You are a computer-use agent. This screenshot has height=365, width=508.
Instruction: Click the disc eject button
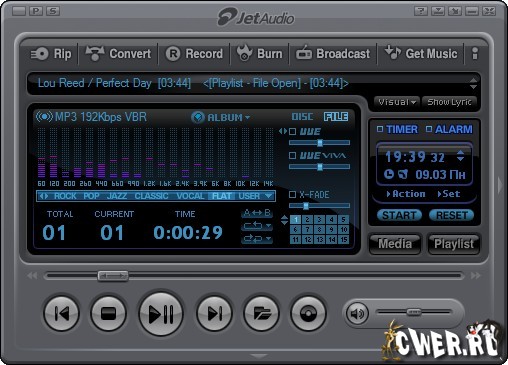pyautogui.click(x=308, y=314)
